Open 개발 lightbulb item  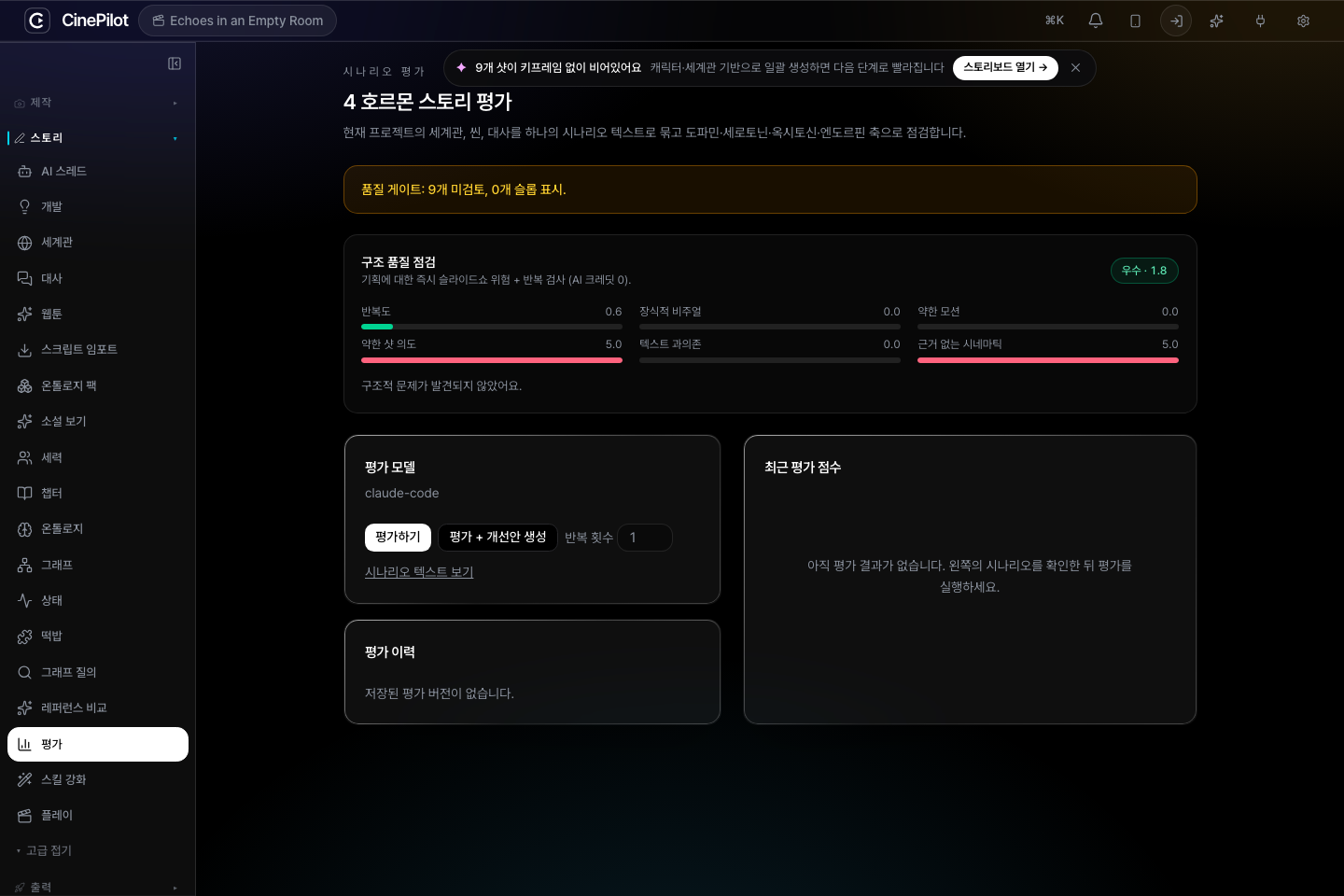pos(97,207)
